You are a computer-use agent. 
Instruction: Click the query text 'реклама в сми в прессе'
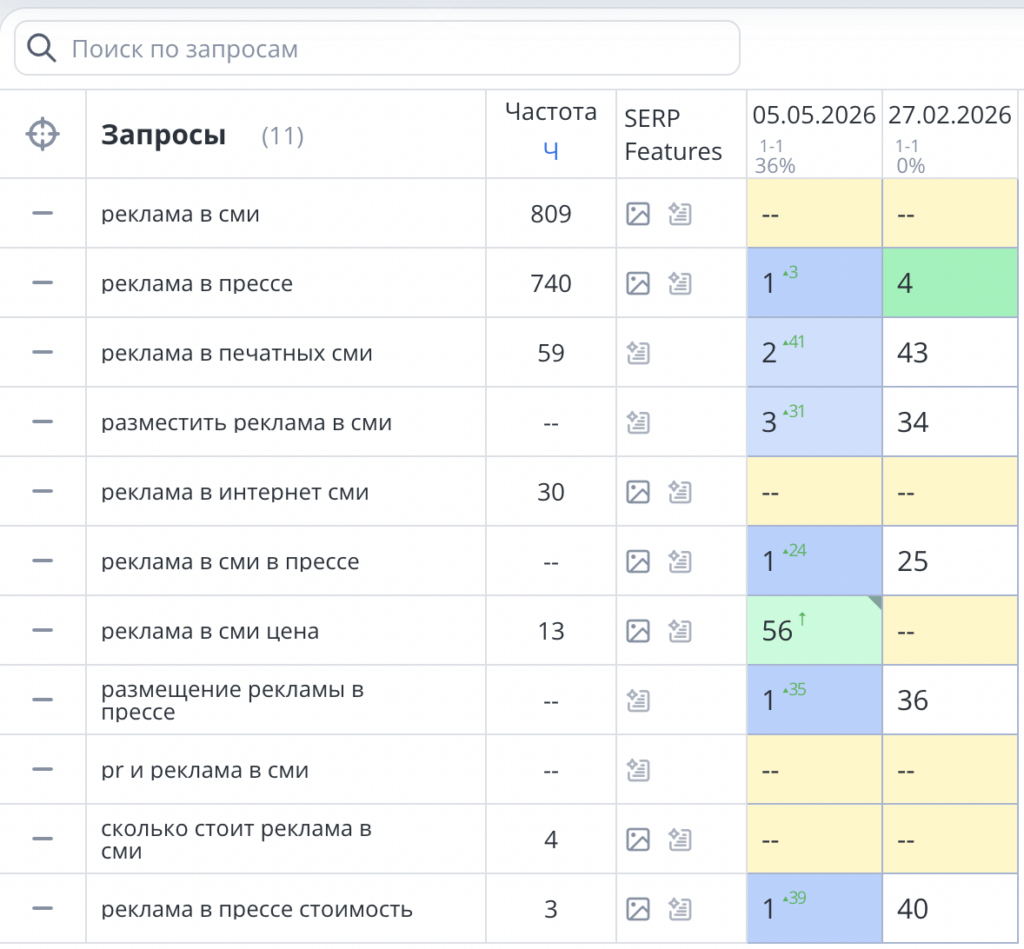230,562
